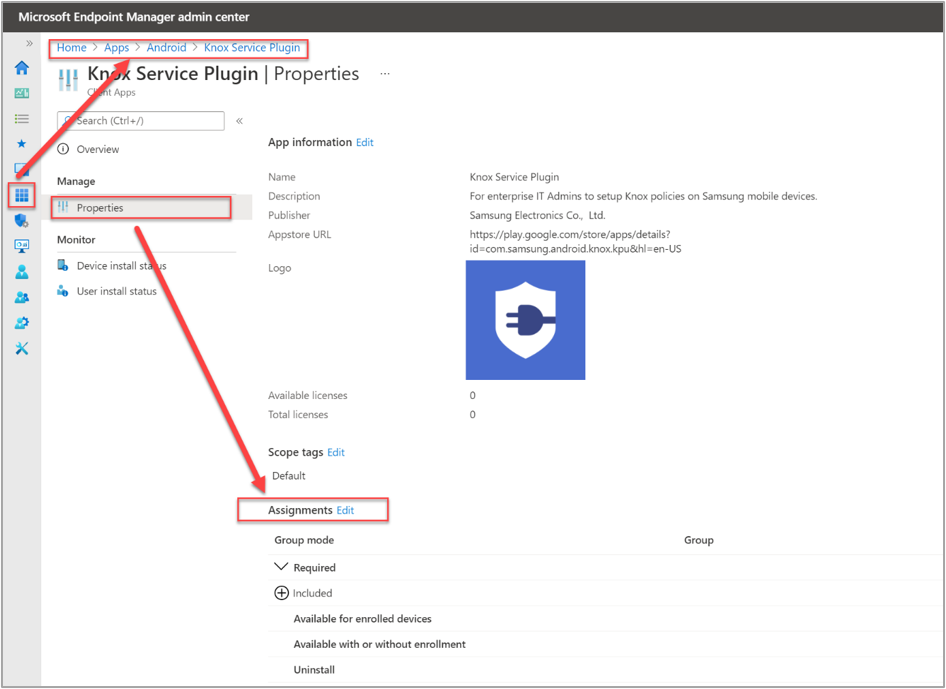
Task: Click the Manage section heading
Action: 76,182
